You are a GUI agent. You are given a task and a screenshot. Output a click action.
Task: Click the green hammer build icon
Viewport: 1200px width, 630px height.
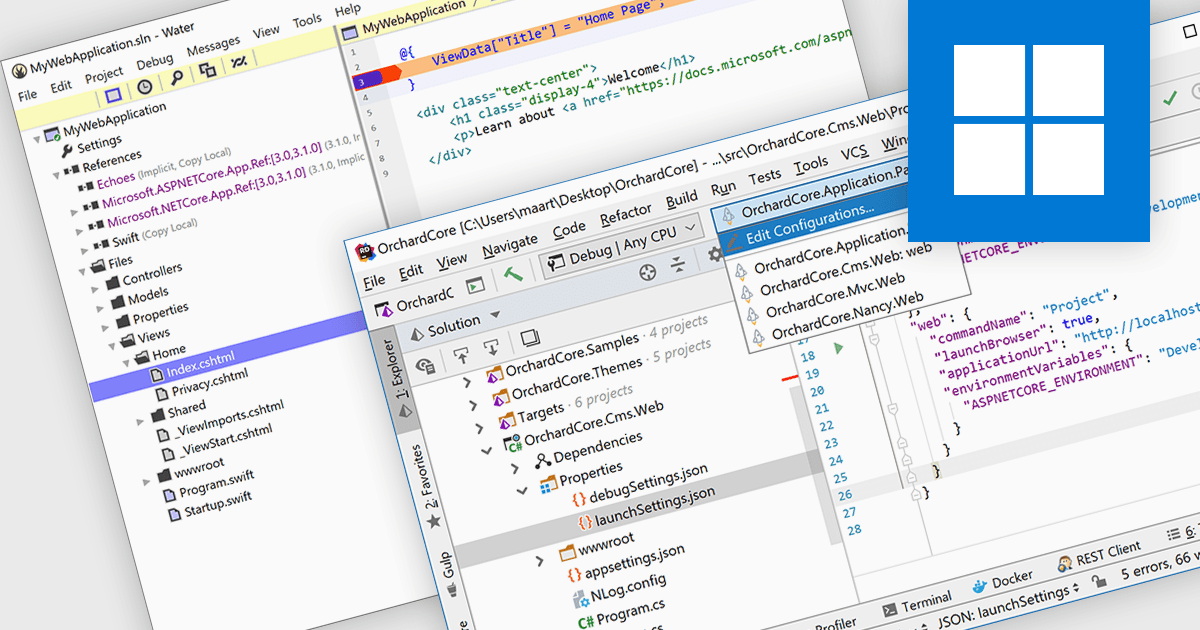[513, 276]
